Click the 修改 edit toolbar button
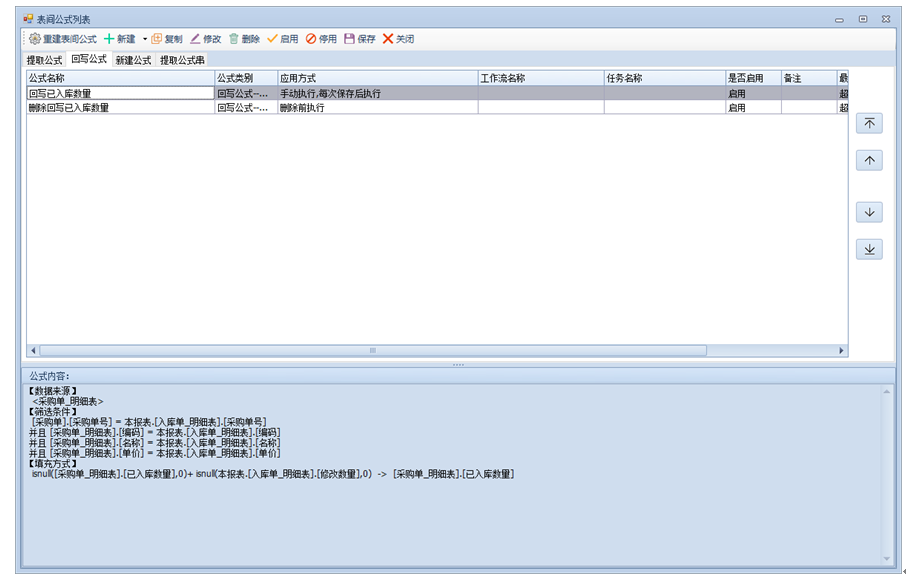906x577 pixels. 205,39
